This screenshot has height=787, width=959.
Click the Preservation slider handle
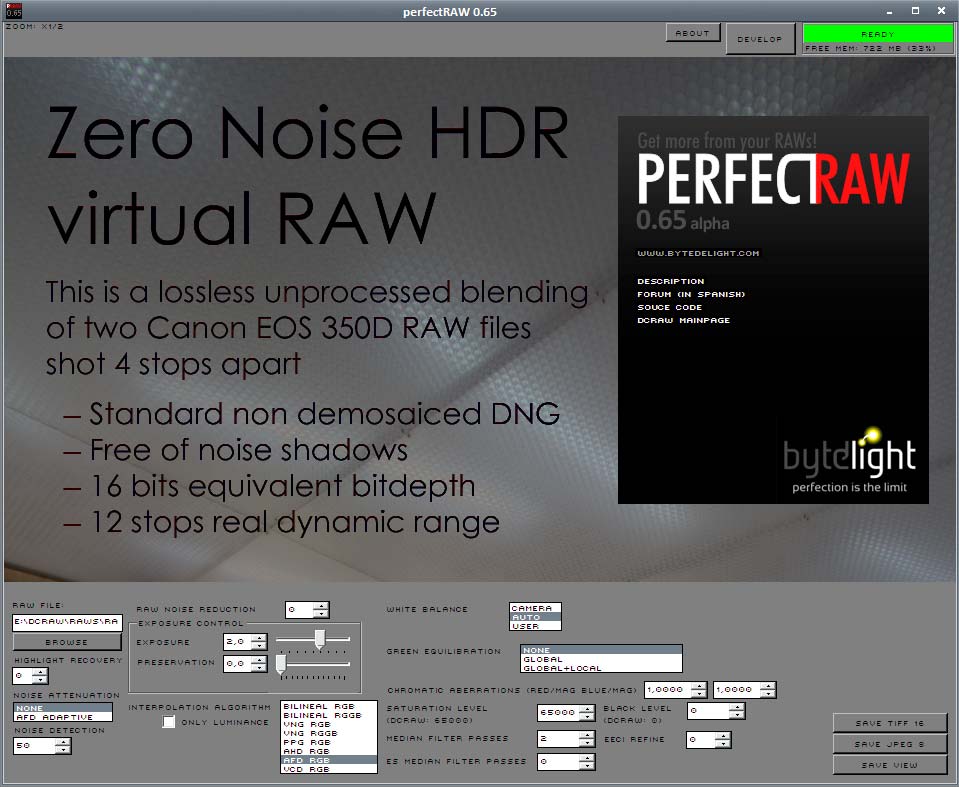click(281, 664)
